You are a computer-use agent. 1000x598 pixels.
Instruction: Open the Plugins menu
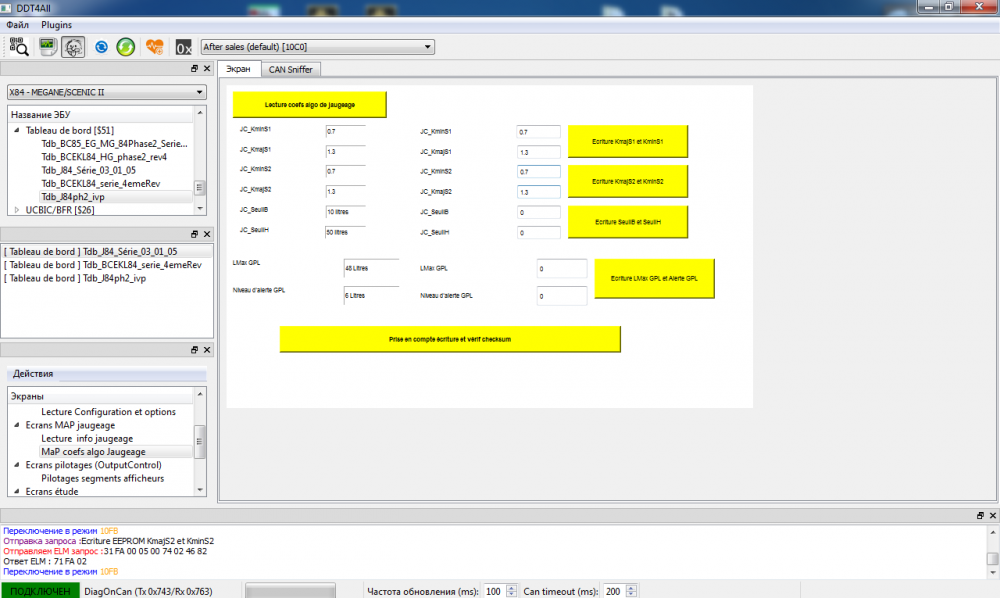(56, 25)
